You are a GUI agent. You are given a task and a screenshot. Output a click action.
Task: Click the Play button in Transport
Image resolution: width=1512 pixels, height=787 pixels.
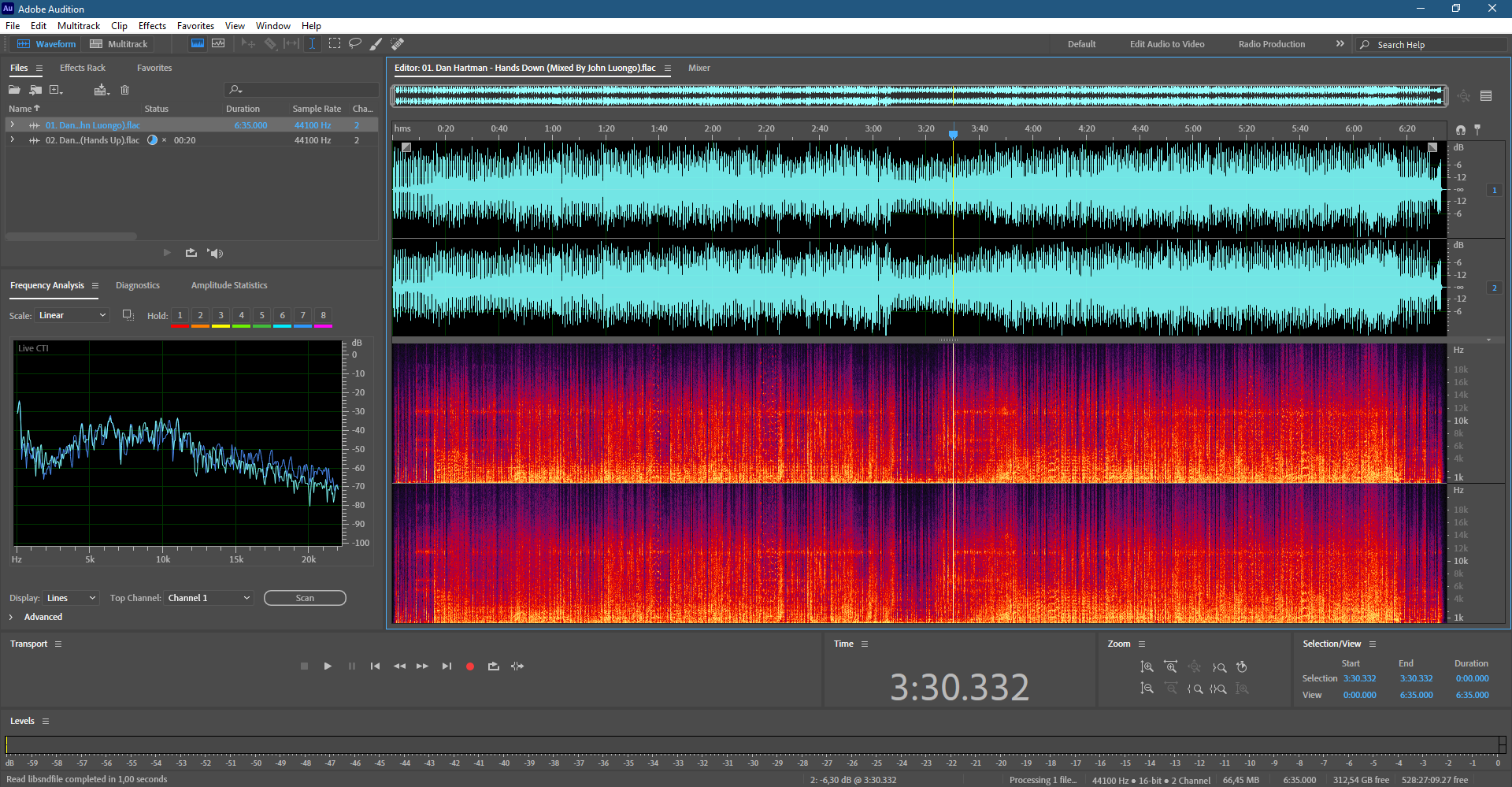328,666
